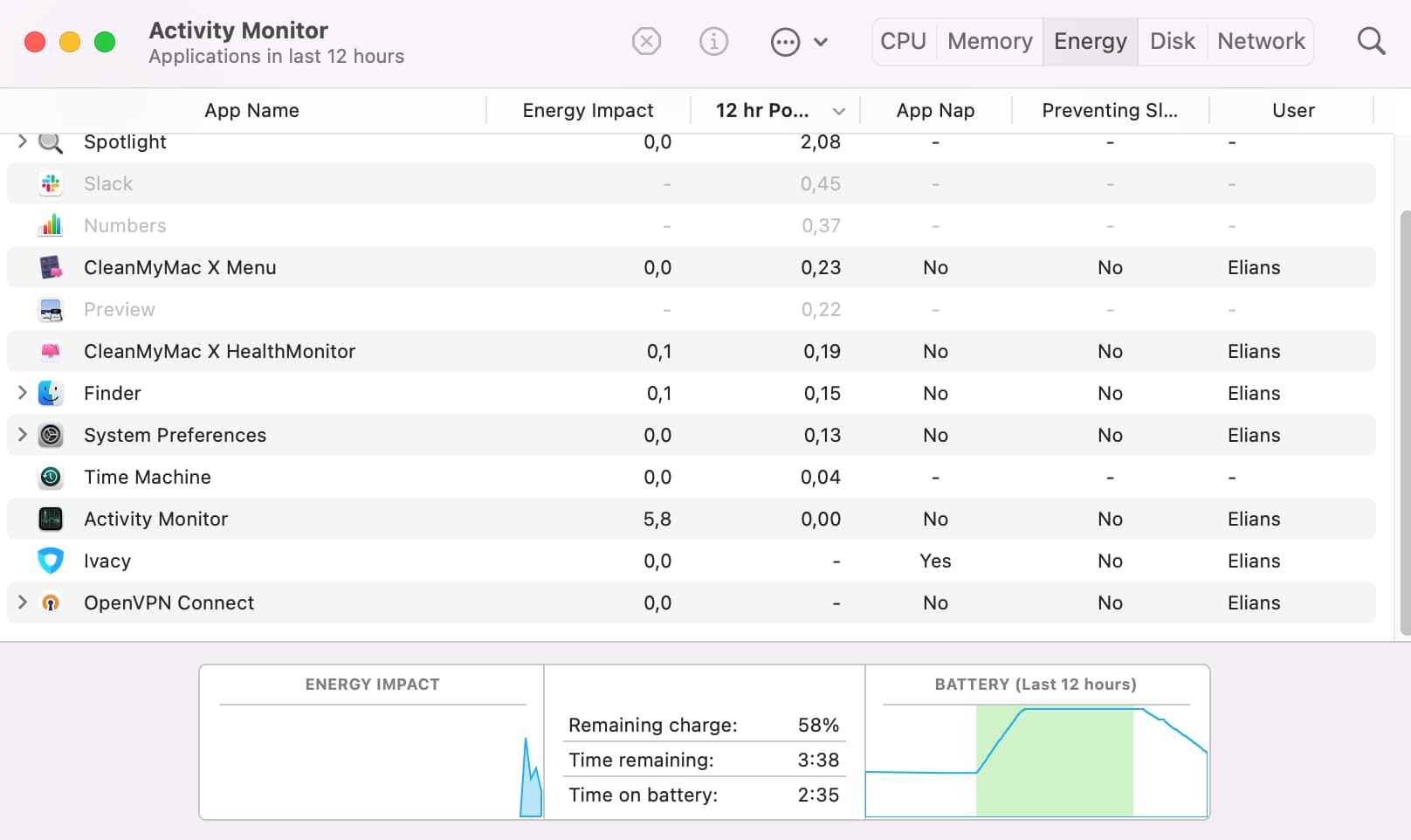Expand the Finder row disclosure arrow
The height and width of the screenshot is (840, 1411).
22,393
